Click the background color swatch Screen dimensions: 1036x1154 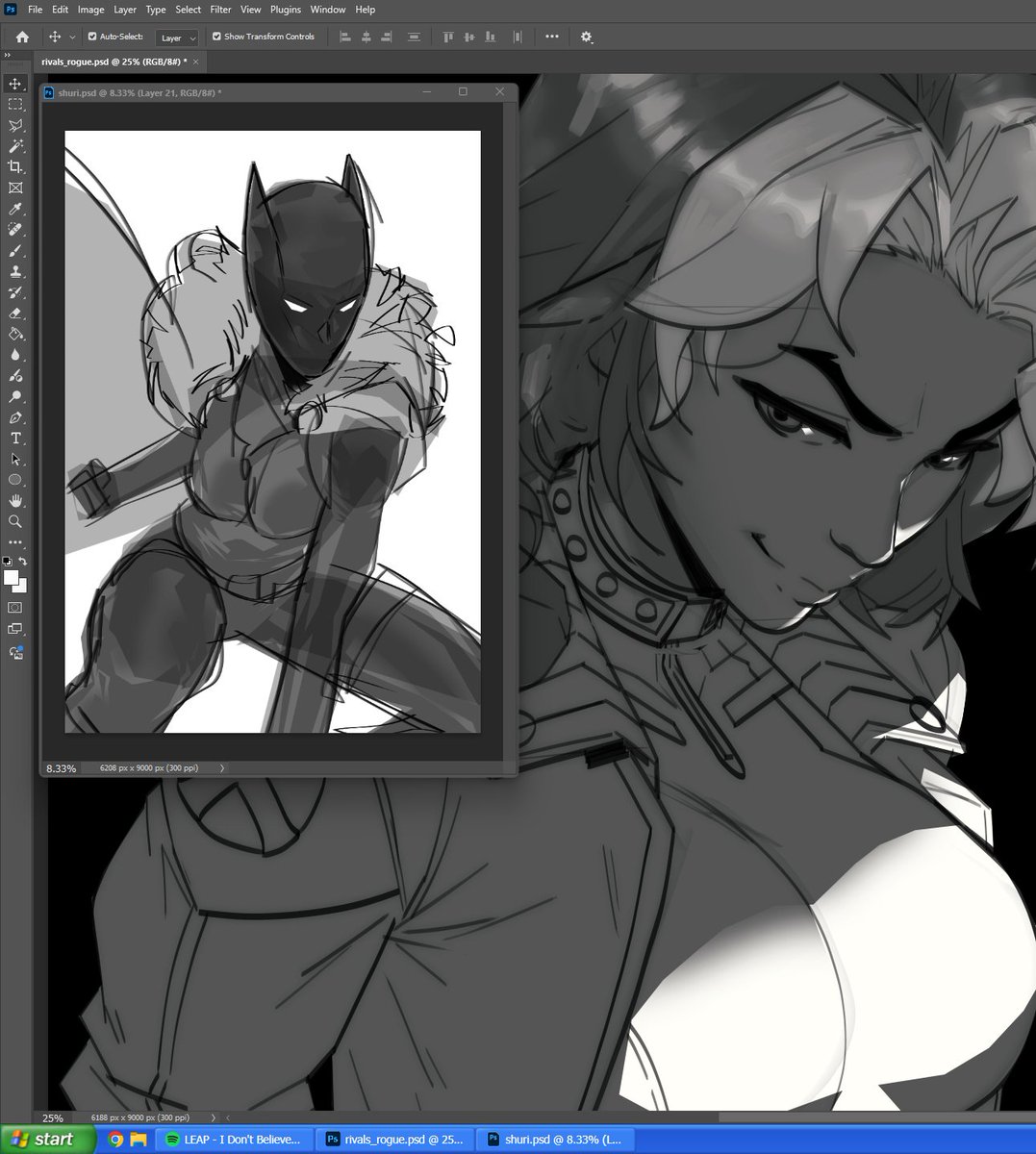point(21,586)
